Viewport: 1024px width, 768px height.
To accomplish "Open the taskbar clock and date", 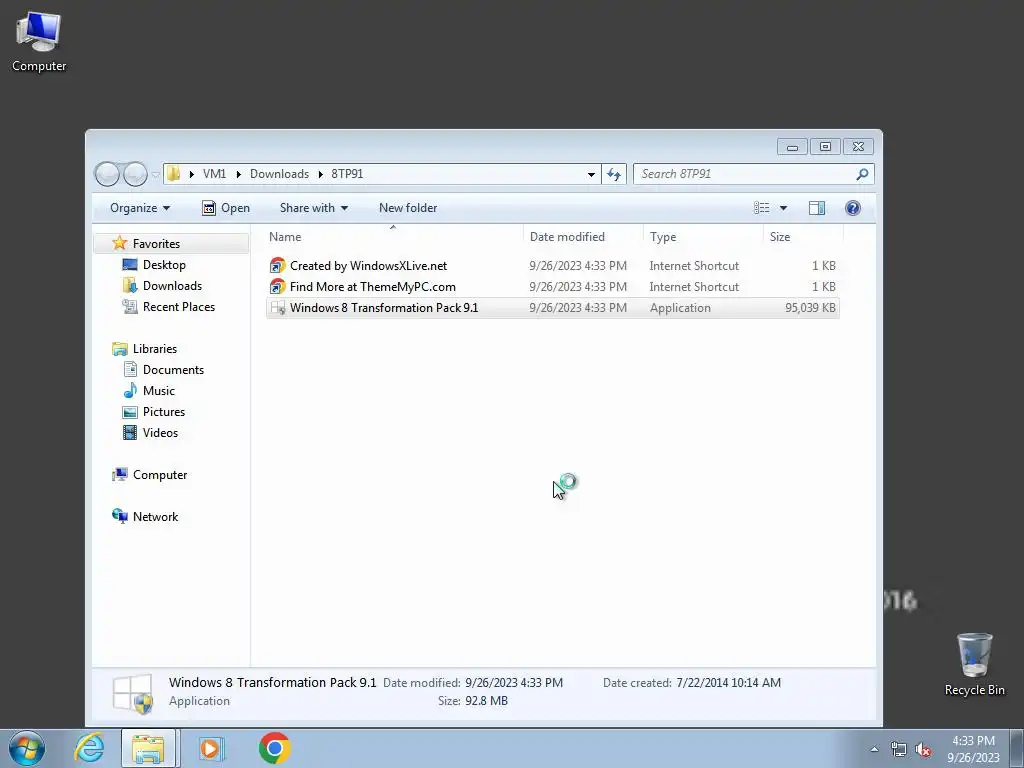I will tap(973, 749).
